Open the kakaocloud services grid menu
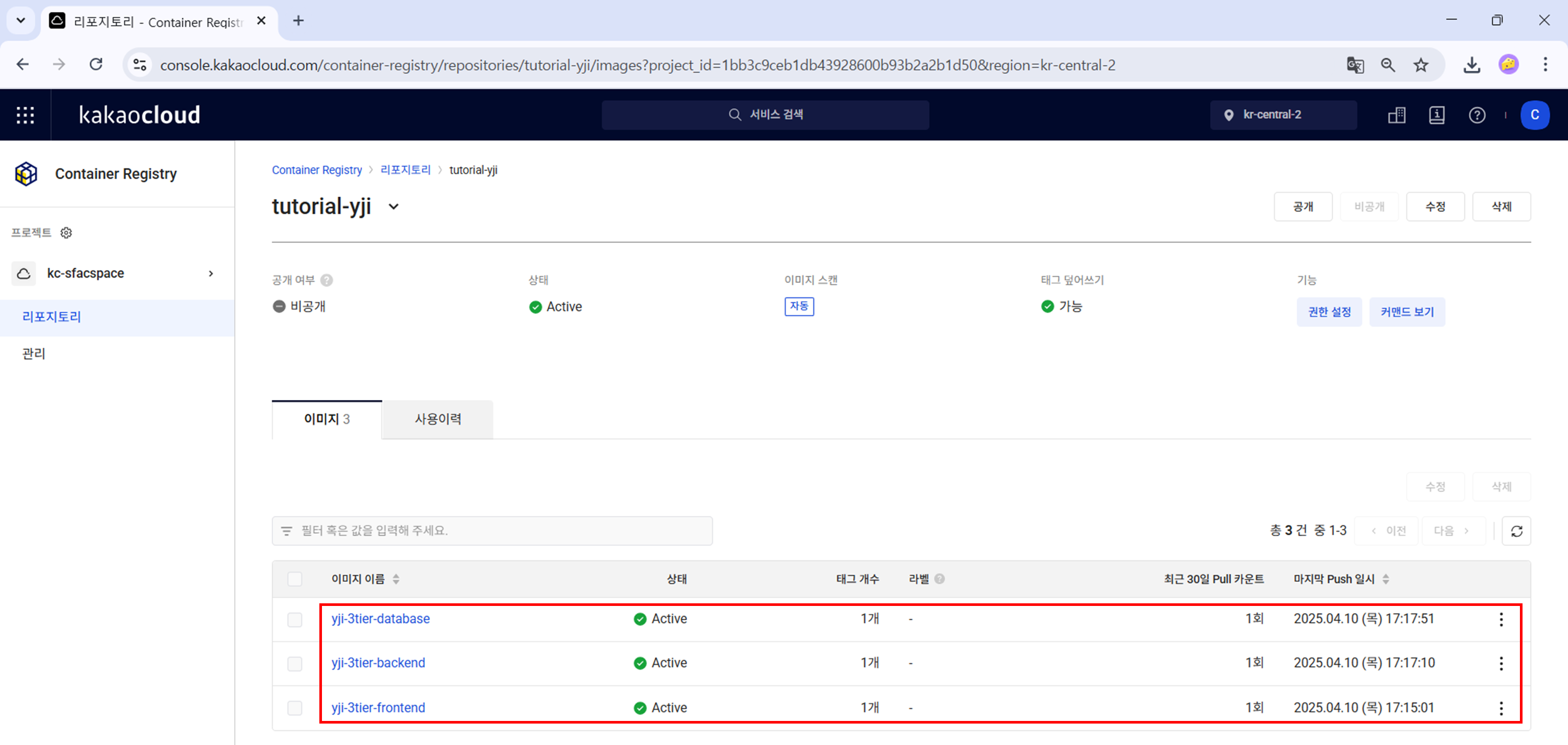1568x745 pixels. [x=25, y=115]
